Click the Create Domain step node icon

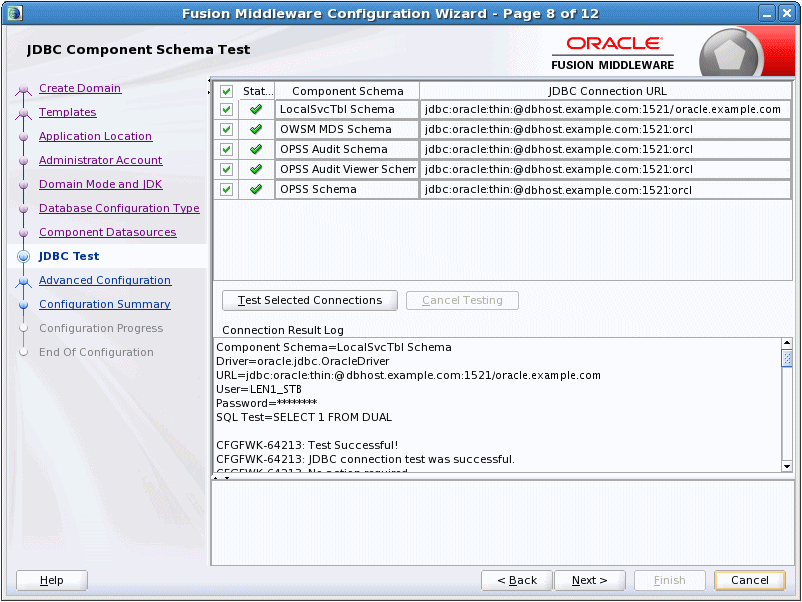click(x=23, y=91)
